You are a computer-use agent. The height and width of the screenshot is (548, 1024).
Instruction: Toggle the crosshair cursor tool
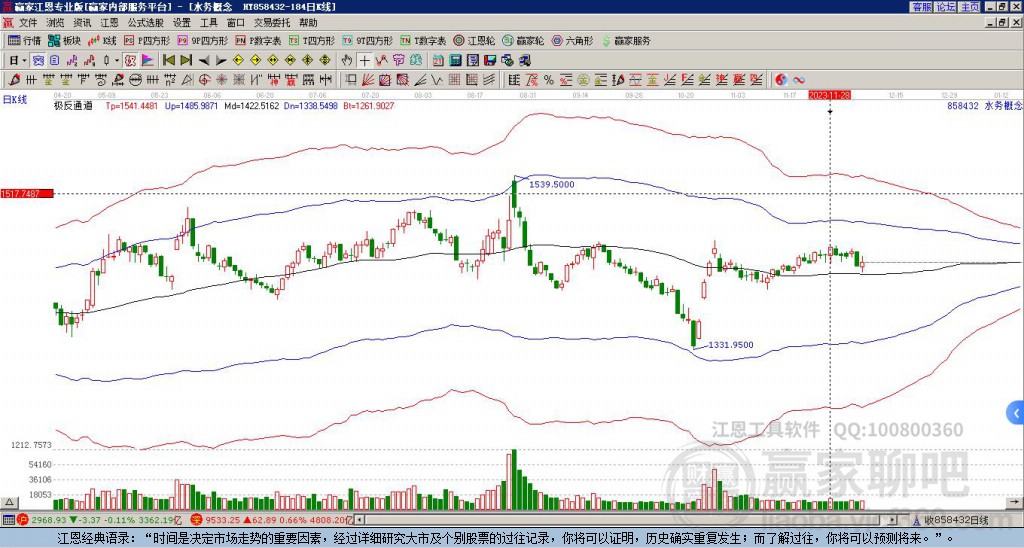364,60
